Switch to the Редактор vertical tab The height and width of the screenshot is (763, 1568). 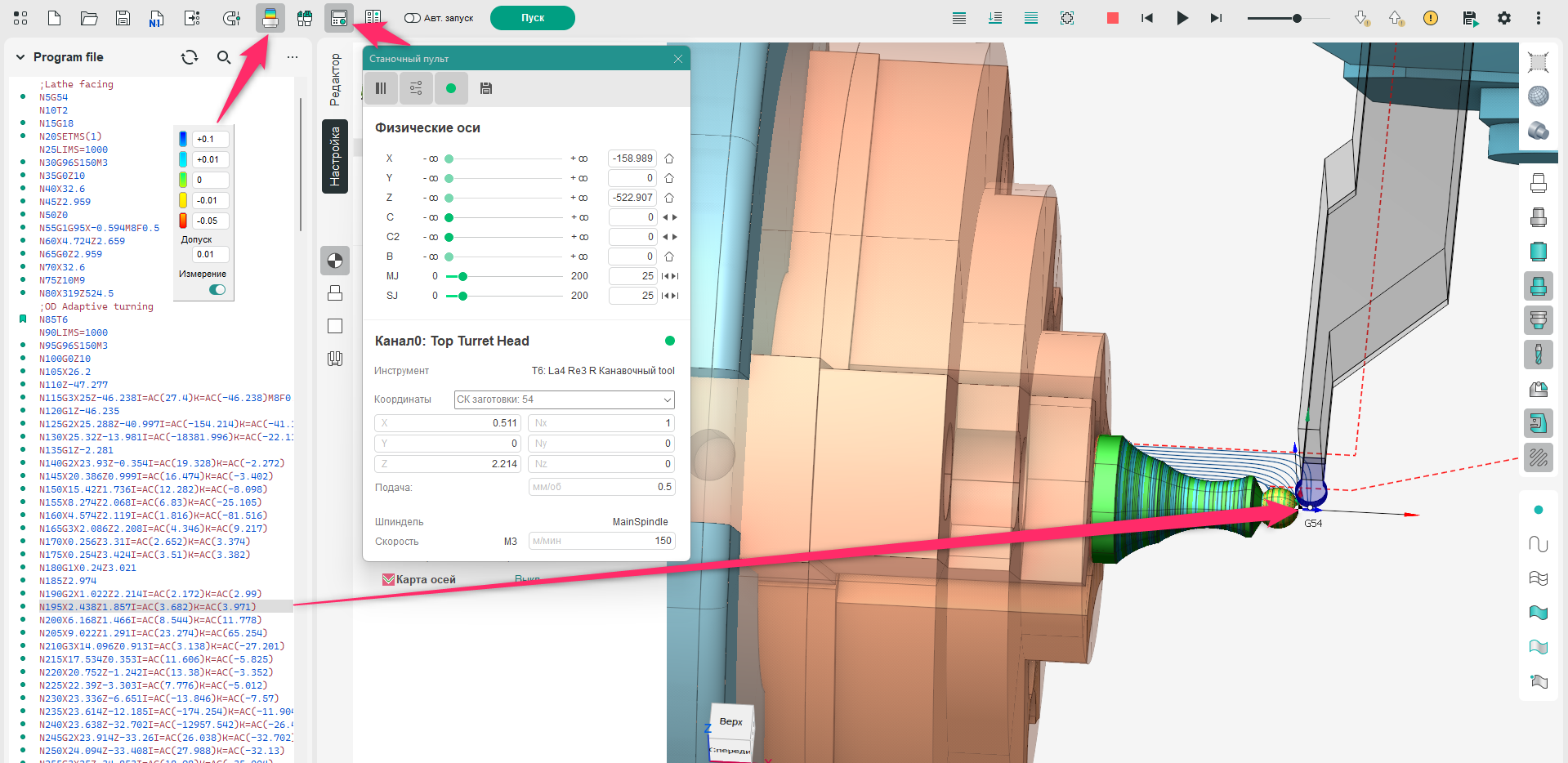(335, 79)
